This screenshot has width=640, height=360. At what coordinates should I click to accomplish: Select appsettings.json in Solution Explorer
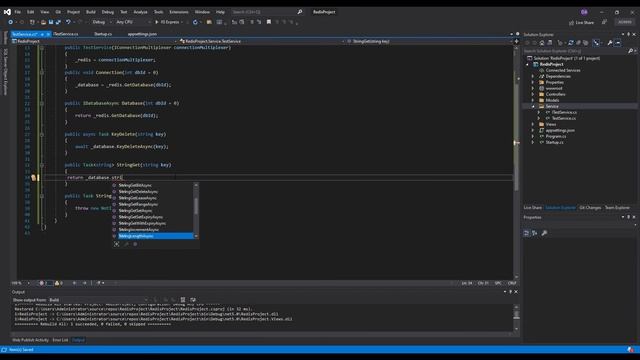pyautogui.click(x=560, y=130)
